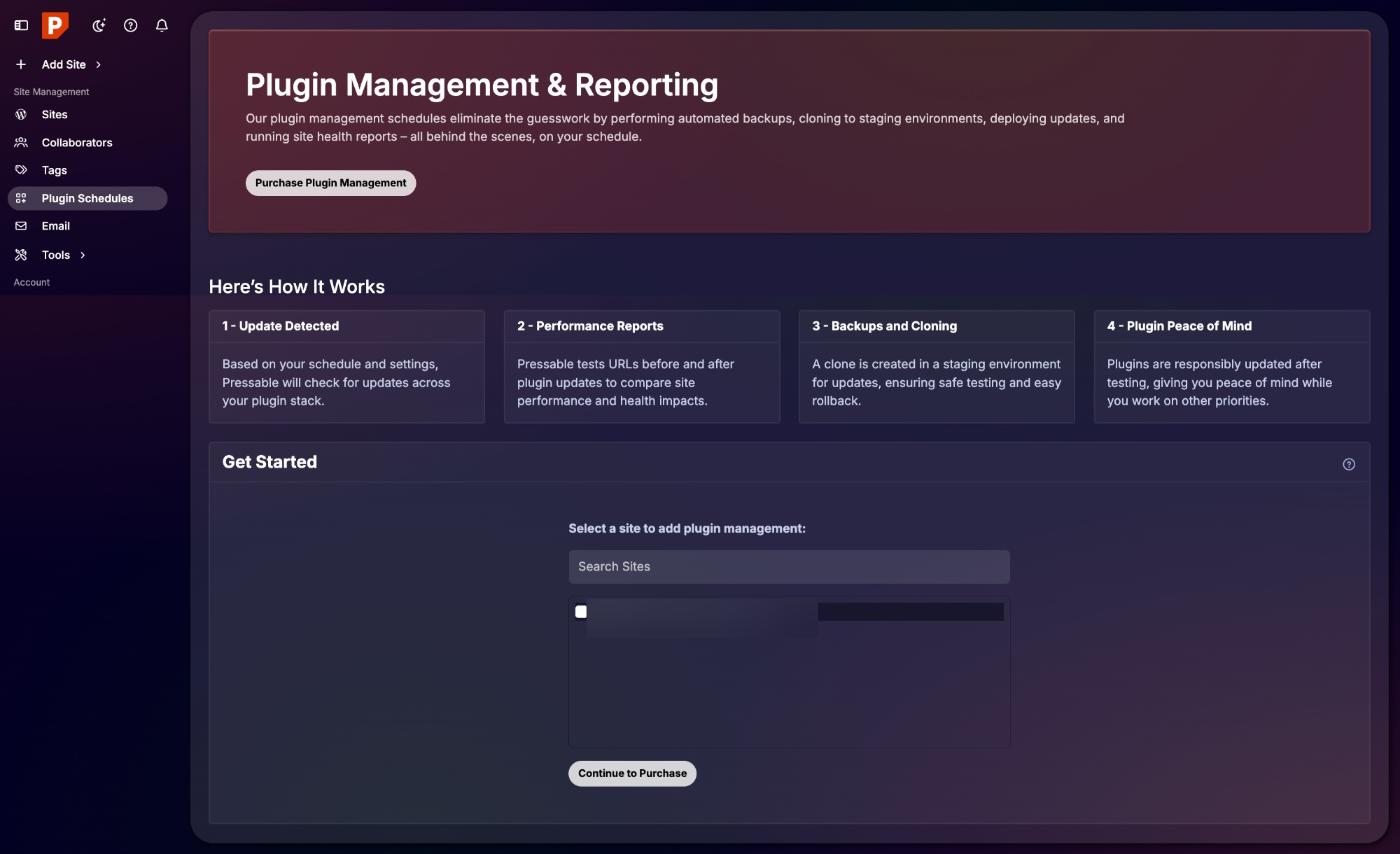The width and height of the screenshot is (1400, 854).
Task: Open Email via the envelope icon
Action: click(21, 225)
